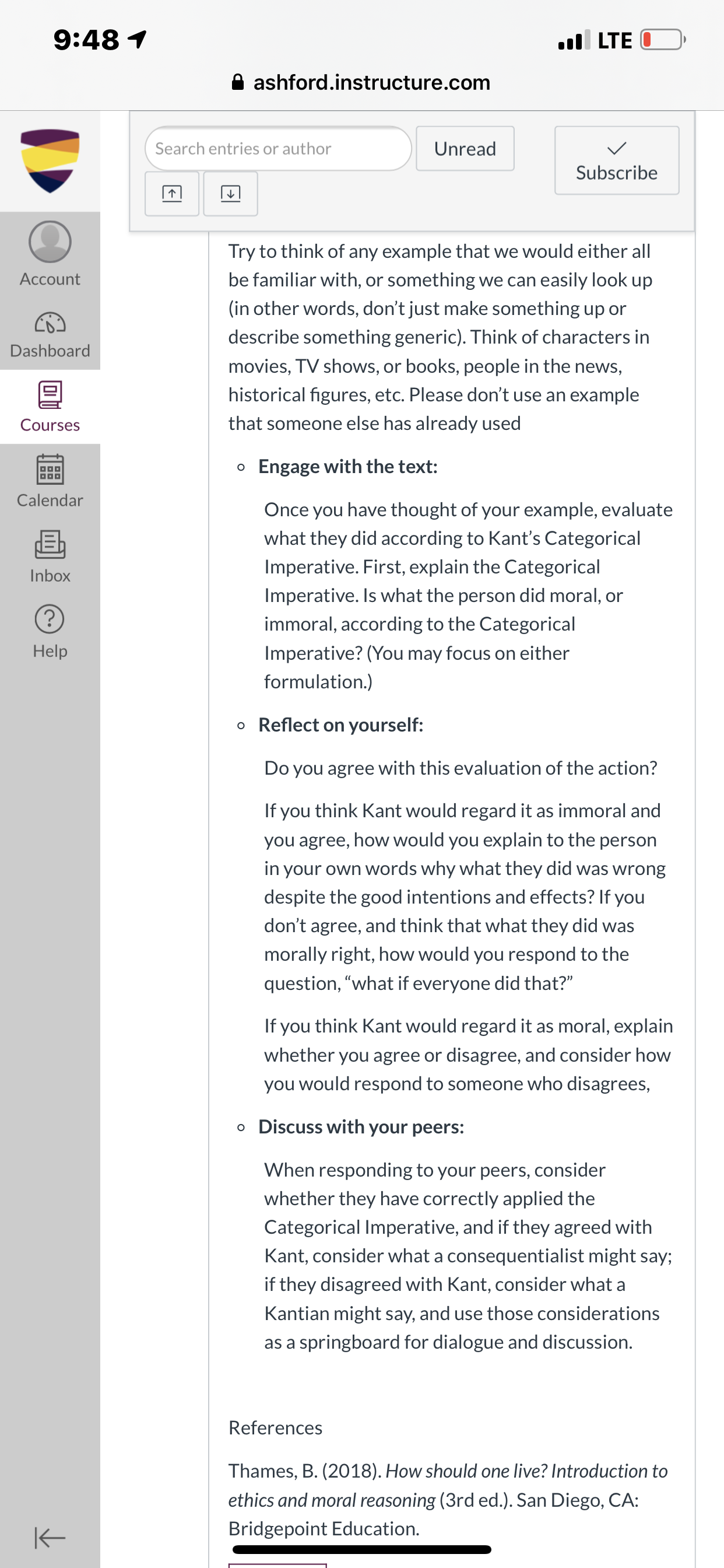Open the Account profile icon
The width and height of the screenshot is (724, 1568).
[50, 242]
